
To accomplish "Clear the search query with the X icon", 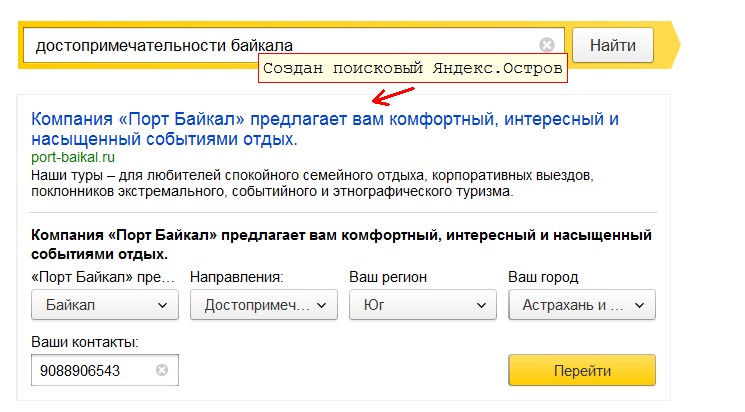I will pyautogui.click(x=546, y=45).
